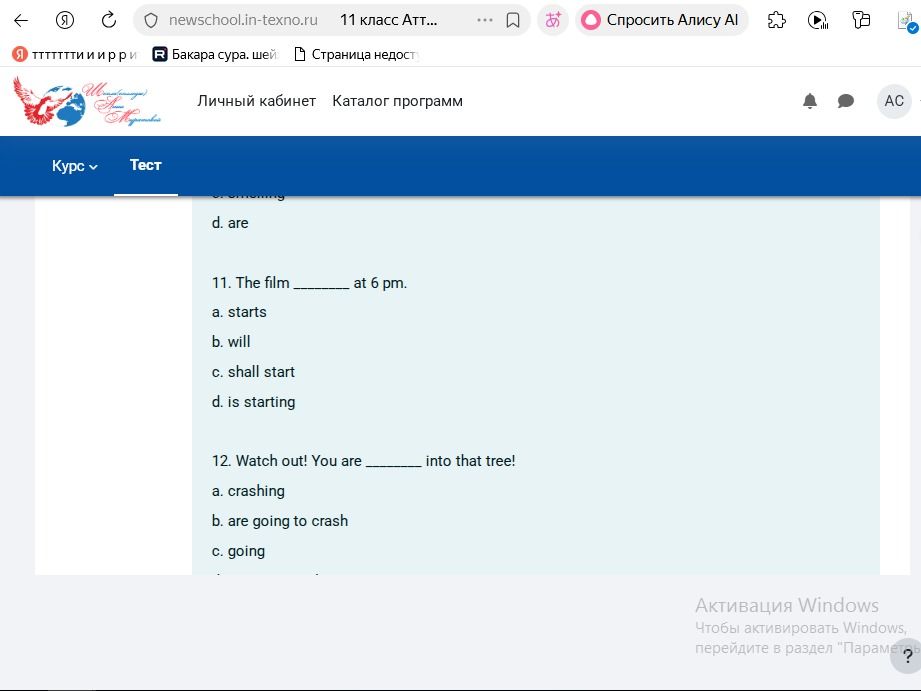The height and width of the screenshot is (691, 921).
Task: Open the Бакара сура bookmark
Action: 215,55
